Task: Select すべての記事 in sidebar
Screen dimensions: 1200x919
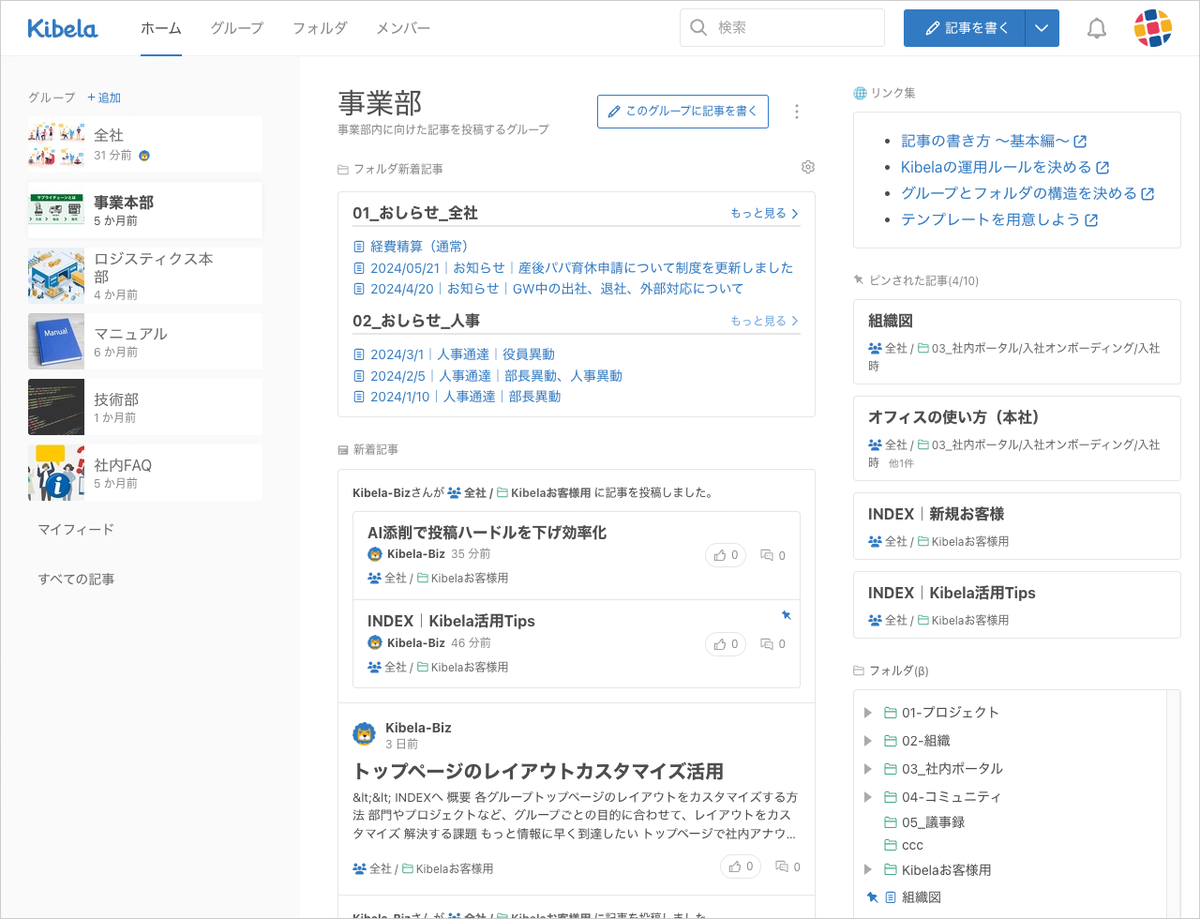Action: [76, 579]
